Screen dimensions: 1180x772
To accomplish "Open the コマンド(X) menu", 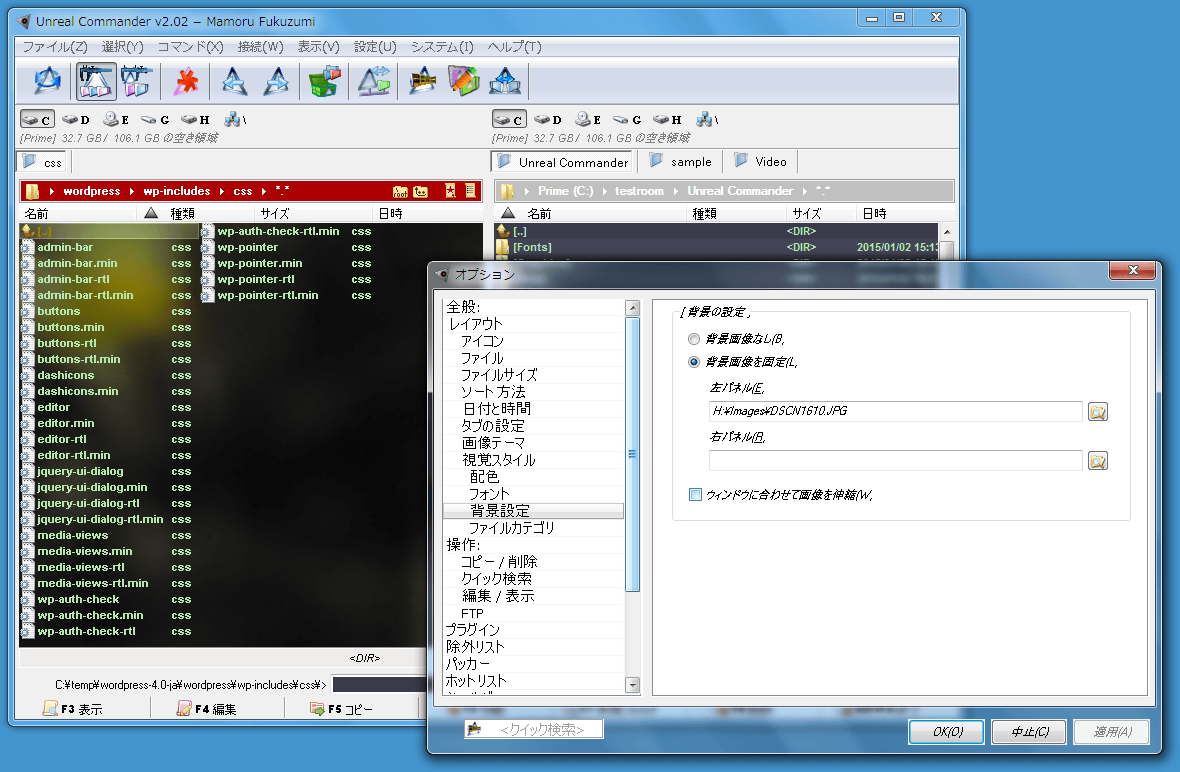I will (x=190, y=47).
